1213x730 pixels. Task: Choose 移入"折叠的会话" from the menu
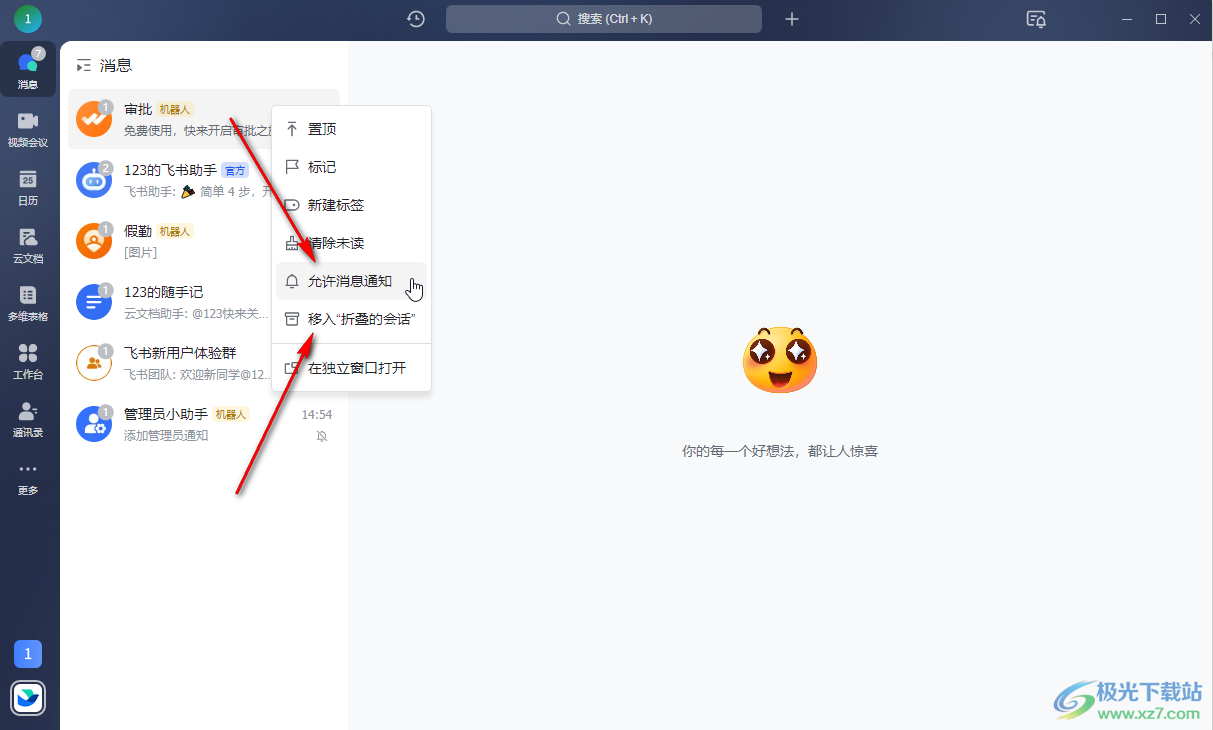pyautogui.click(x=351, y=319)
